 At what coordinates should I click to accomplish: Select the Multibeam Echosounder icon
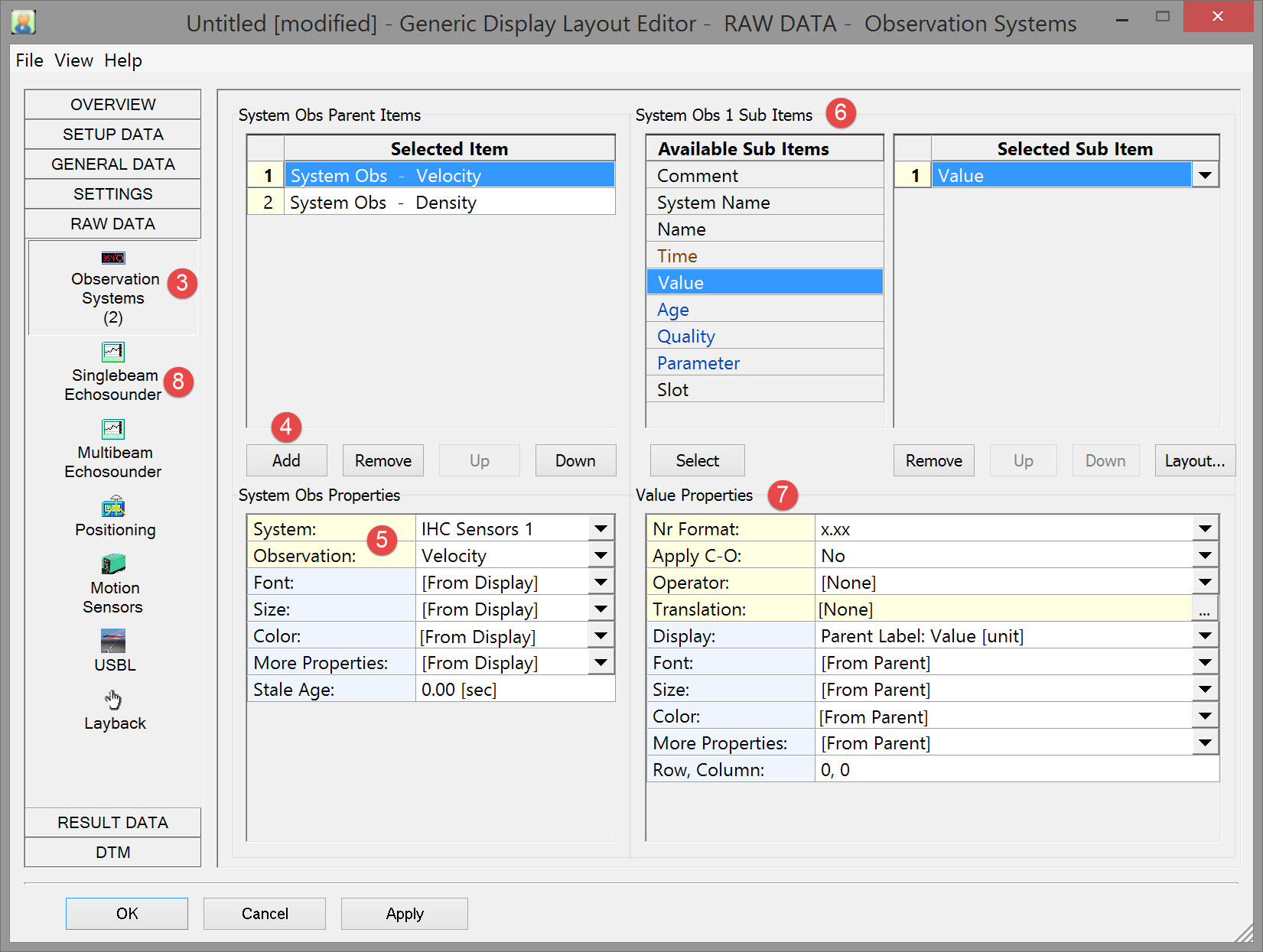pos(113,429)
